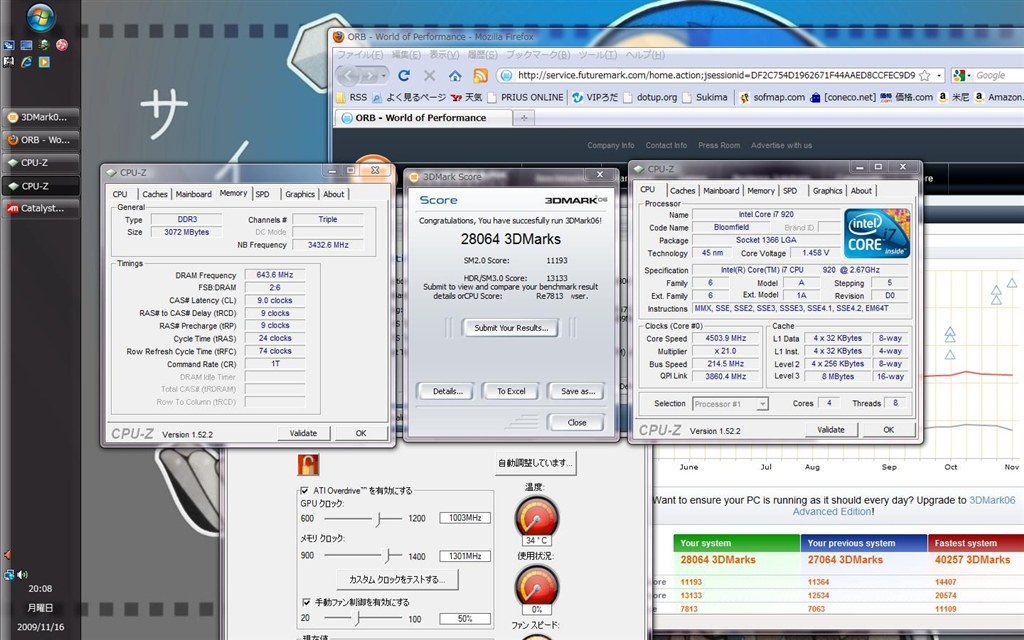Open the Mainboard tab in processor CPU-Z
Viewport: 1024px width, 640px height.
(721, 190)
